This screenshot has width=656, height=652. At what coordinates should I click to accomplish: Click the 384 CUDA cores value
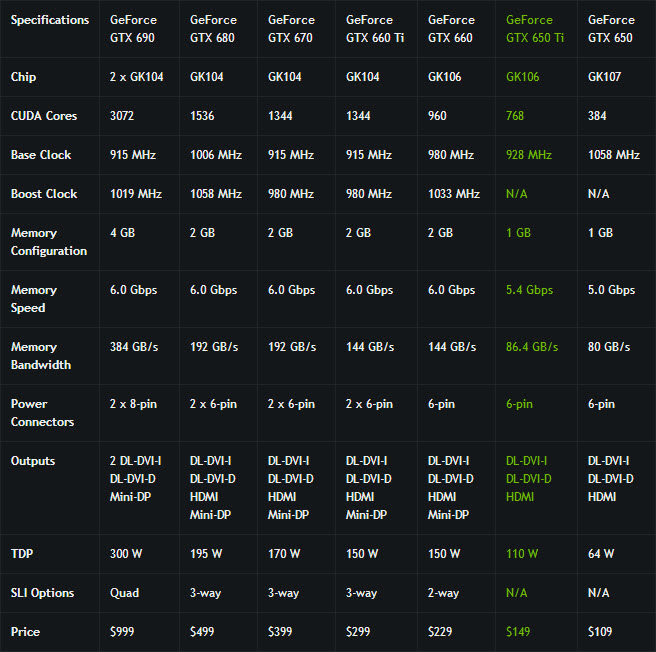pos(597,116)
